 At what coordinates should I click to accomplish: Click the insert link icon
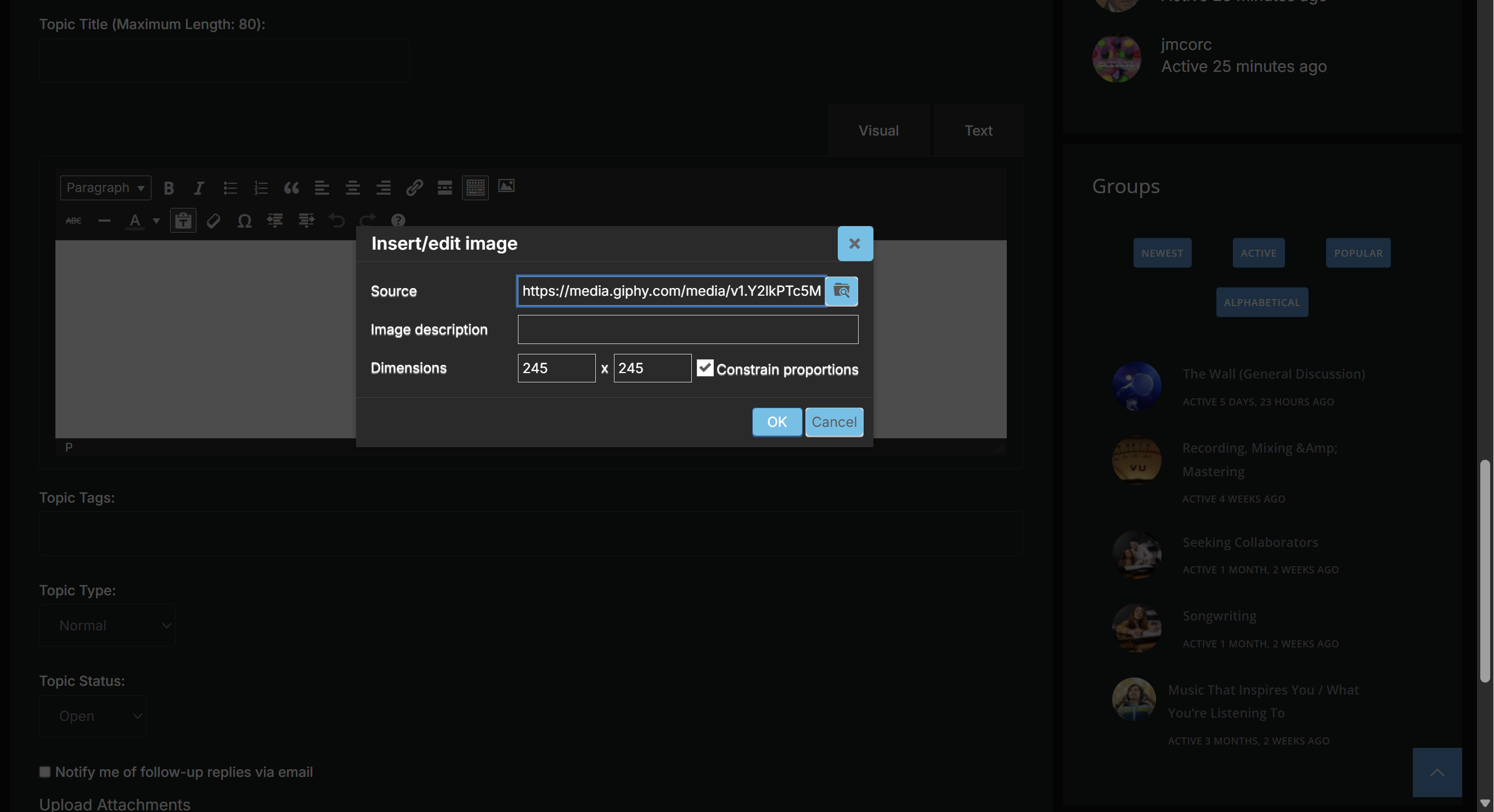point(414,188)
